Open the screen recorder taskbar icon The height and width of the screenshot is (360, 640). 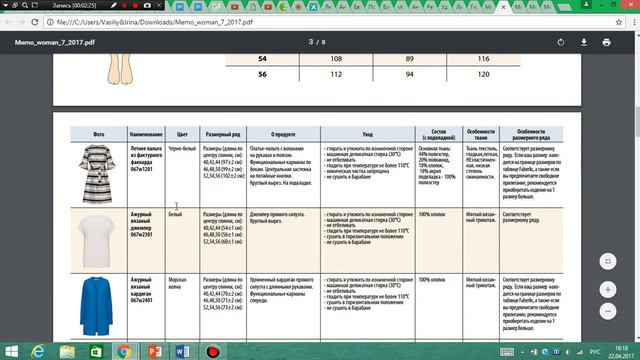pos(213,351)
